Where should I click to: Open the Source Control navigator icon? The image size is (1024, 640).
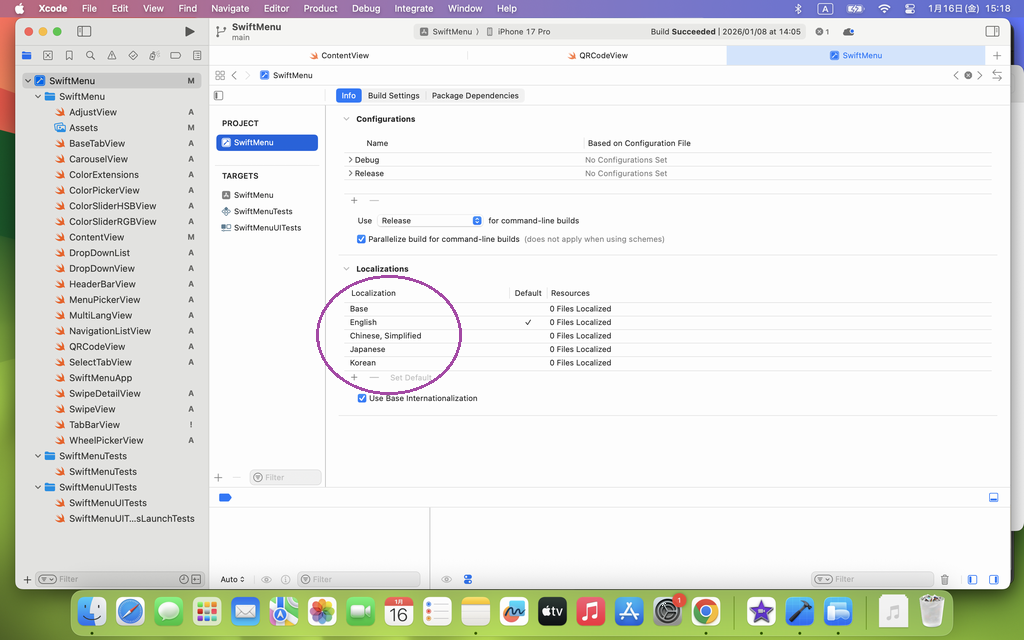click(x=47, y=55)
